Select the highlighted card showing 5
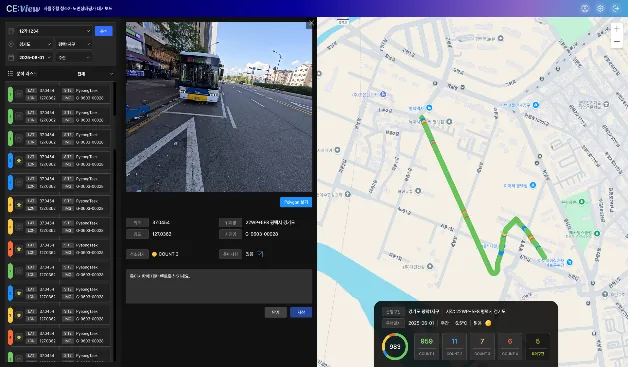The image size is (628, 367). coord(537,346)
